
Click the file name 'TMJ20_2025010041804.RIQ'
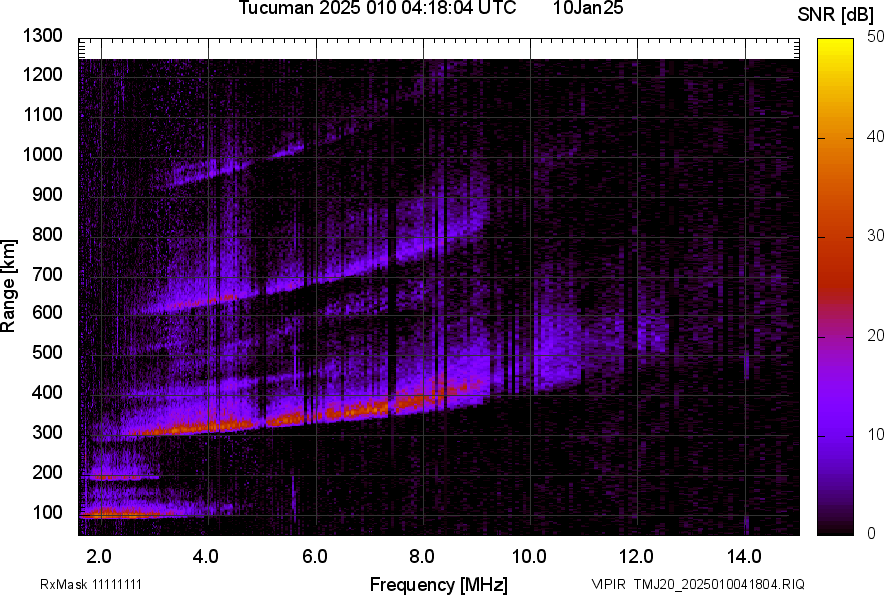point(719,585)
